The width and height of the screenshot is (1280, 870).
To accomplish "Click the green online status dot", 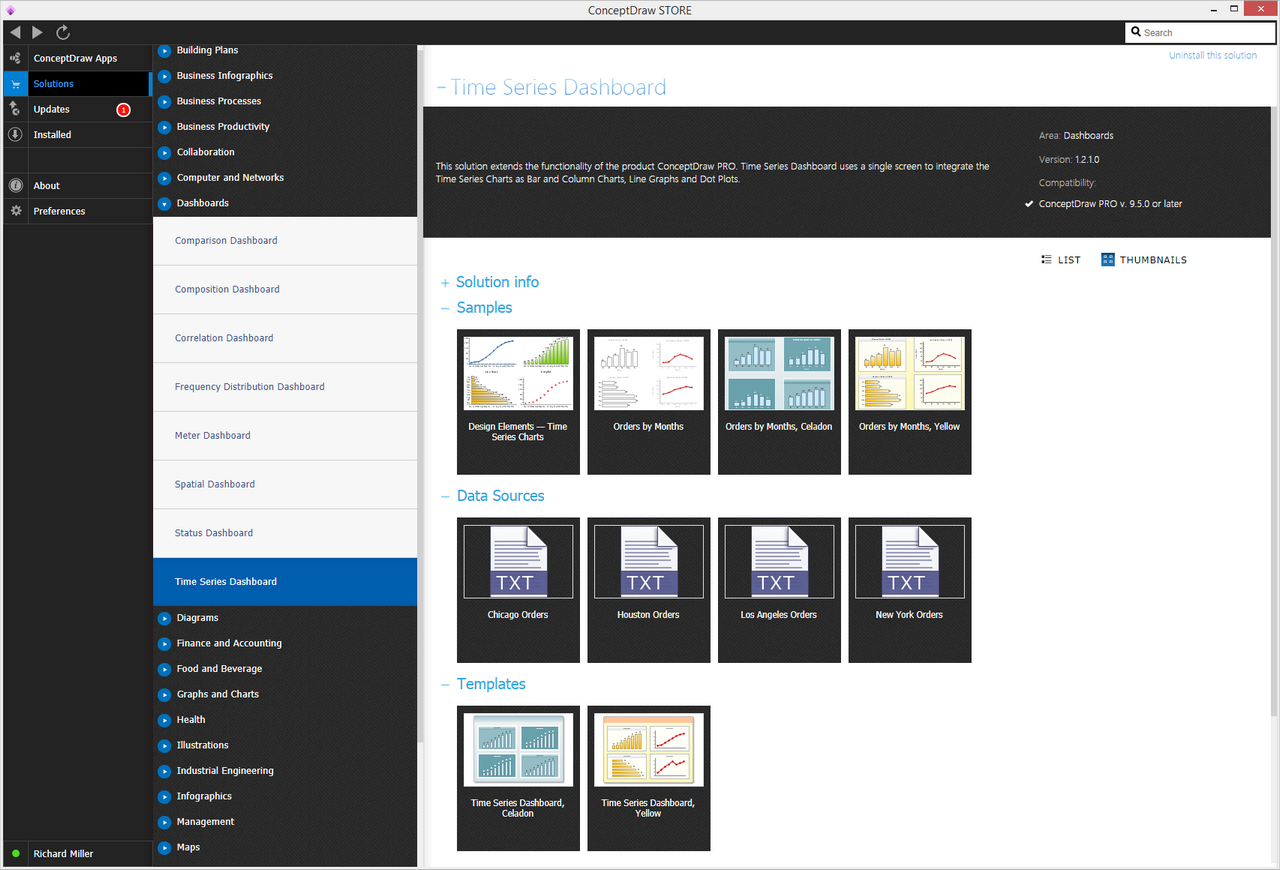I will click(x=15, y=854).
